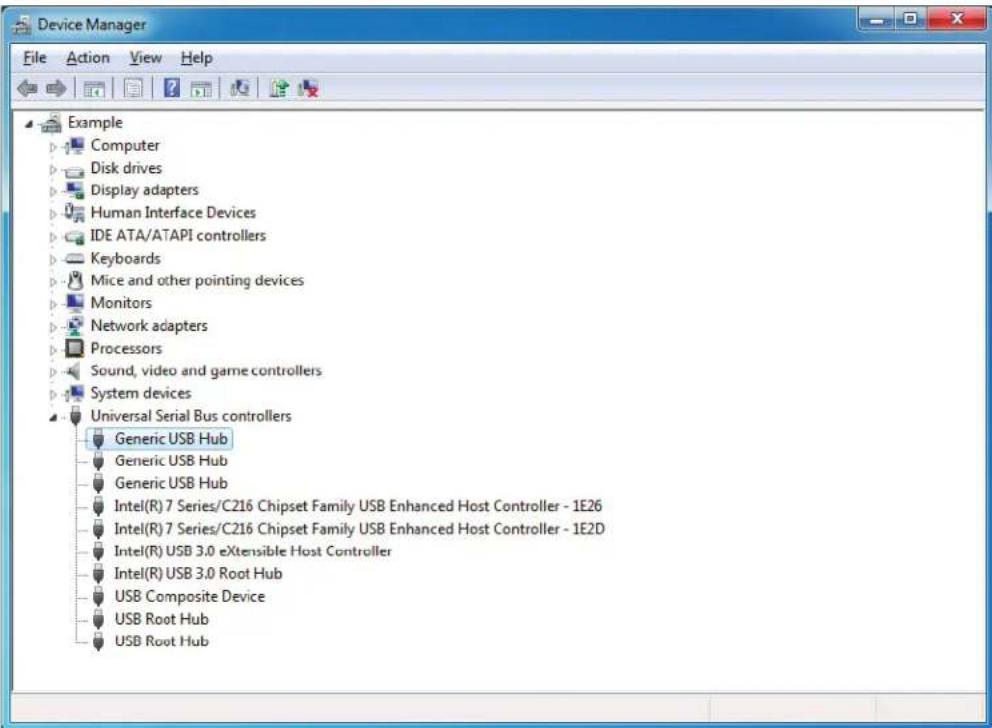Open the Action menu

point(88,58)
